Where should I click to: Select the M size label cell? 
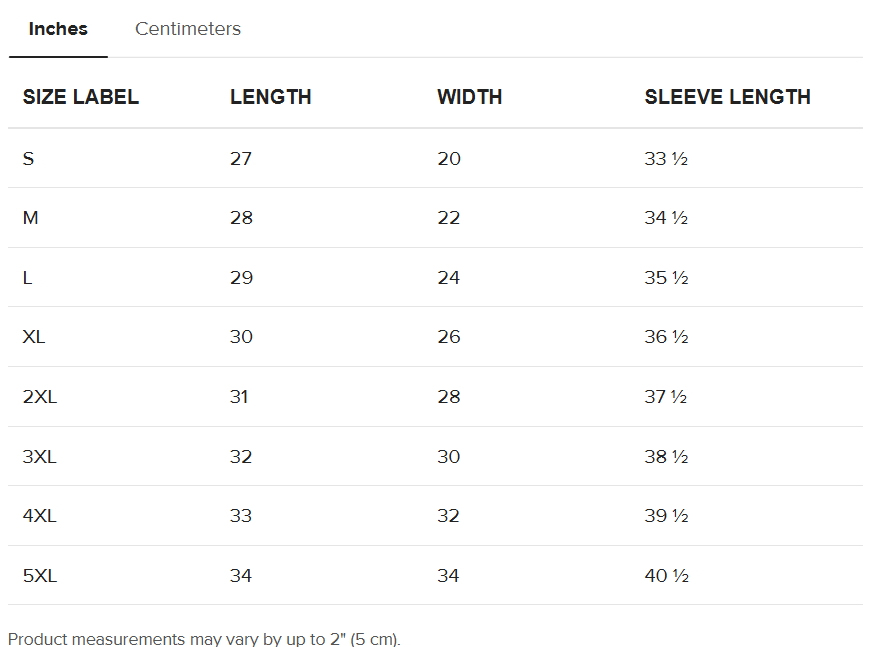pyautogui.click(x=31, y=218)
